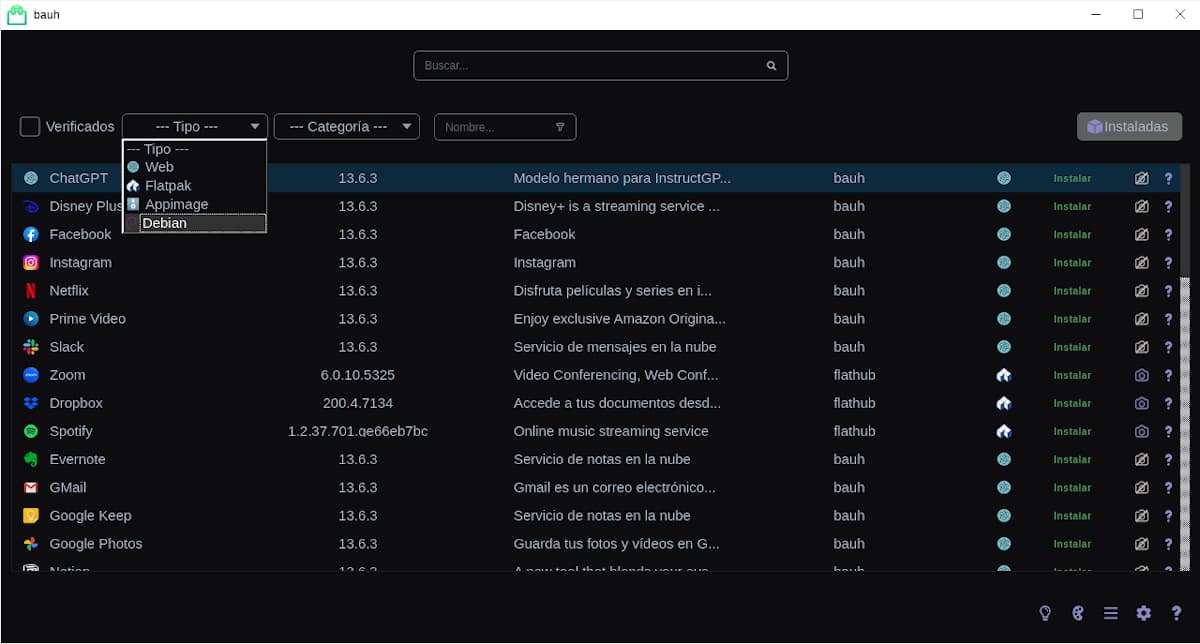
Task: Click the search magnifier icon
Action: [771, 66]
